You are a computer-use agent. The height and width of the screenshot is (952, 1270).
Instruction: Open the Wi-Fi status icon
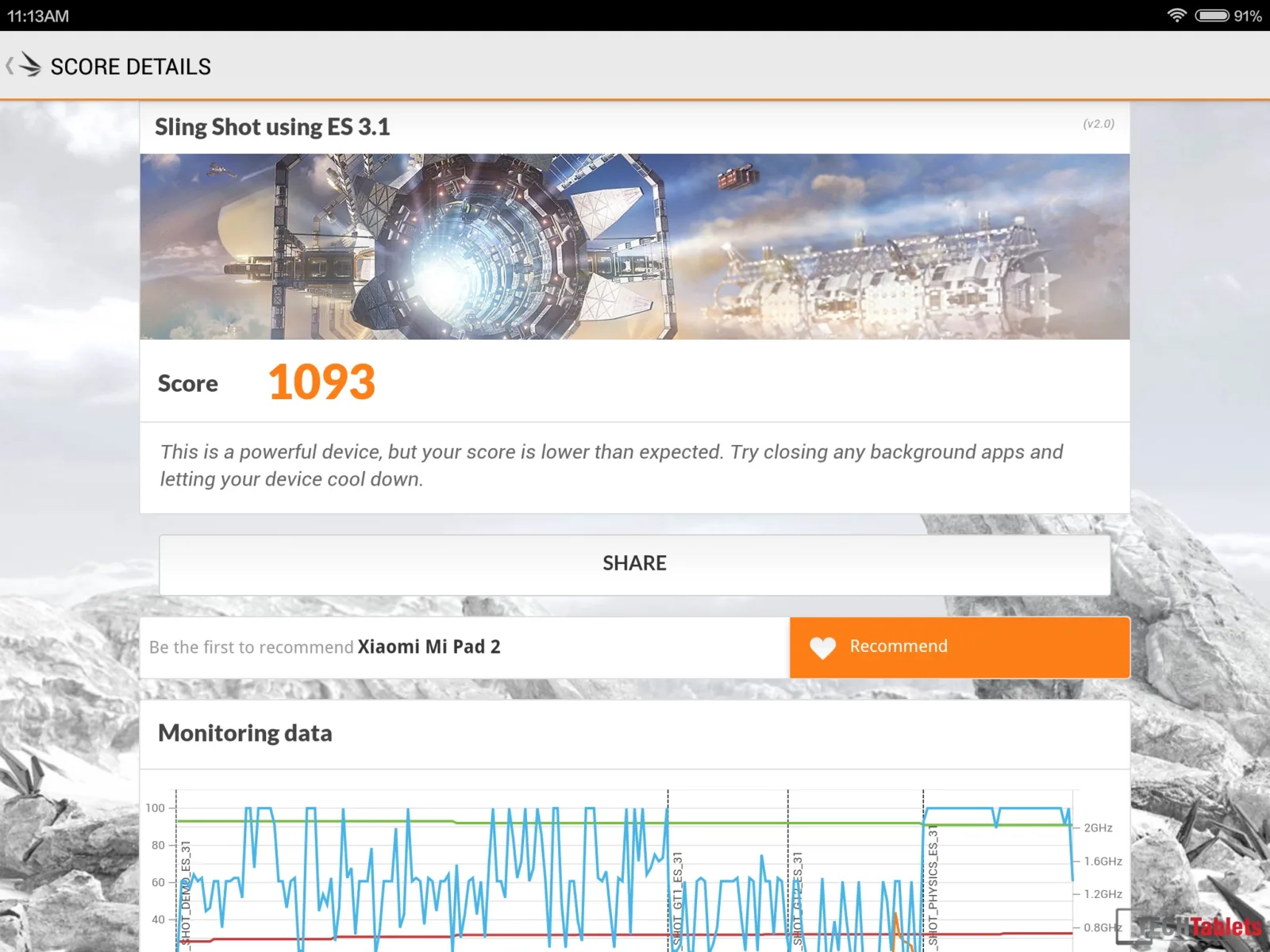point(1176,15)
